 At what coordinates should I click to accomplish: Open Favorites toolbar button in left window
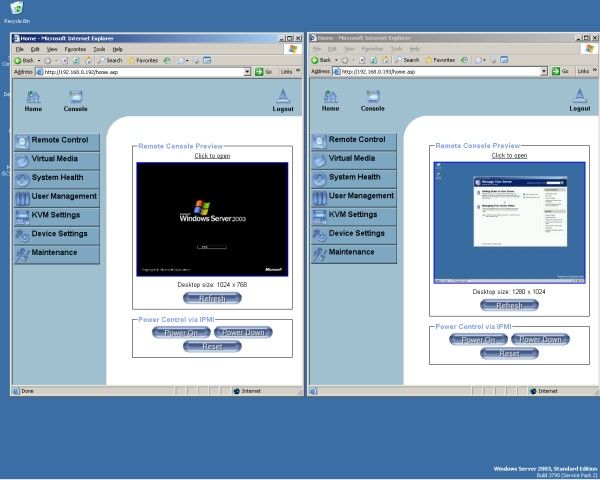pyautogui.click(x=143, y=60)
